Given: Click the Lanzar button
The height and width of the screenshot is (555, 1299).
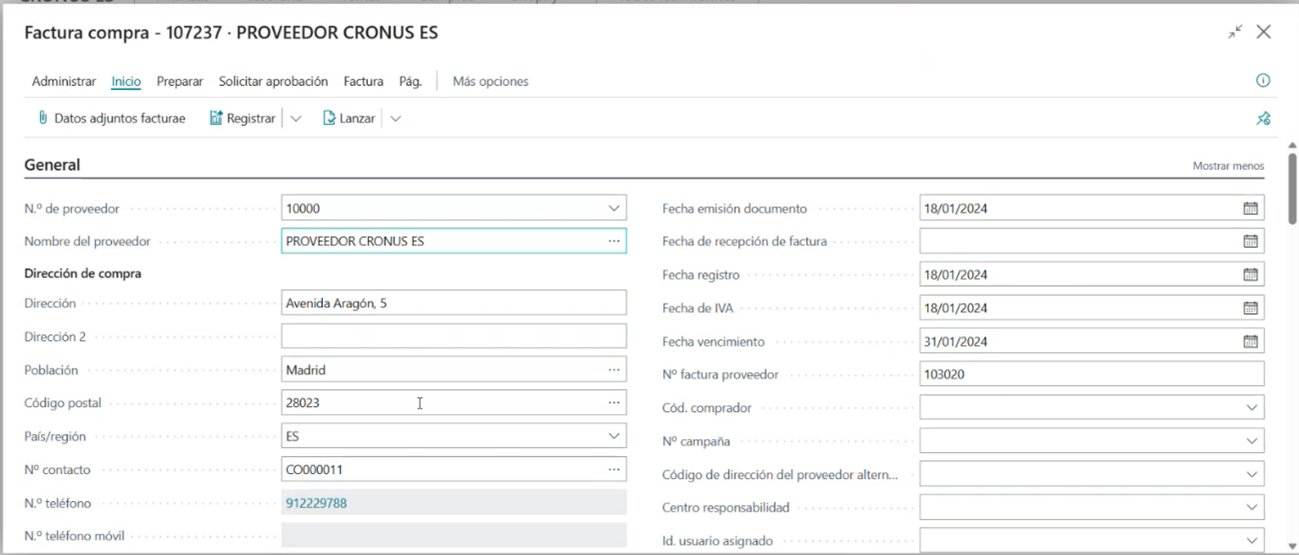Looking at the screenshot, I should point(349,118).
